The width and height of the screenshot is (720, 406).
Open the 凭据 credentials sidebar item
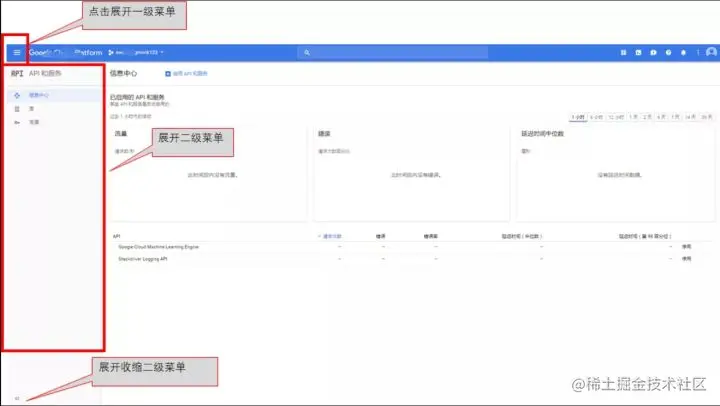point(55,122)
